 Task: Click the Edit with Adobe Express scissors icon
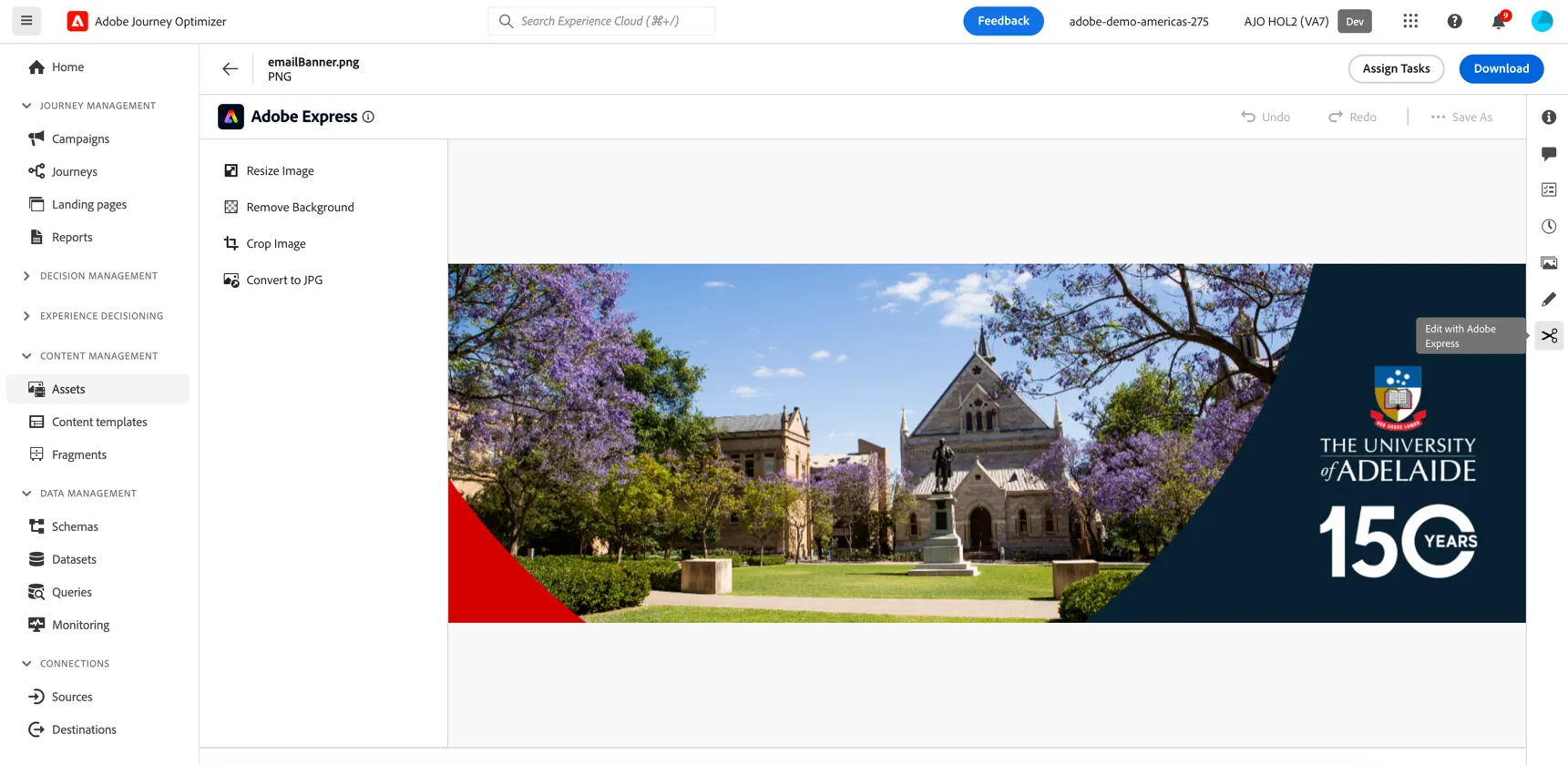point(1549,335)
